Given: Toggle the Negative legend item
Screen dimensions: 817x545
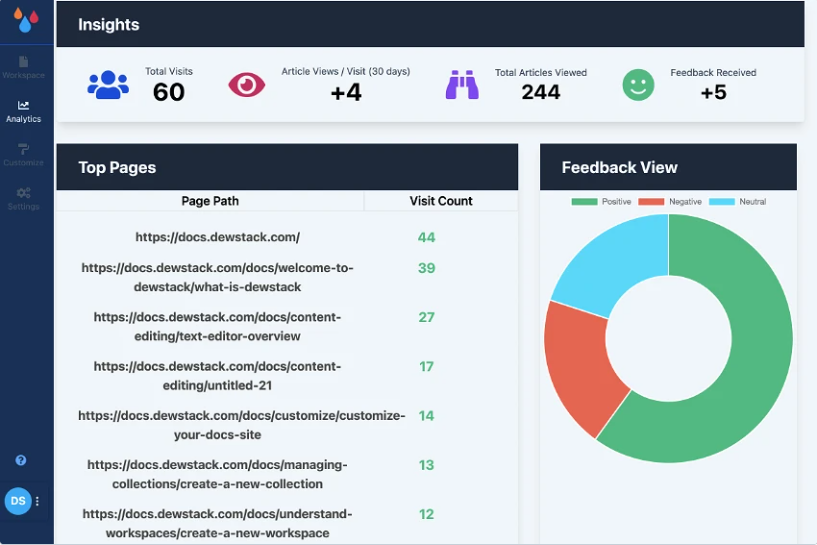Looking at the screenshot, I should point(670,202).
